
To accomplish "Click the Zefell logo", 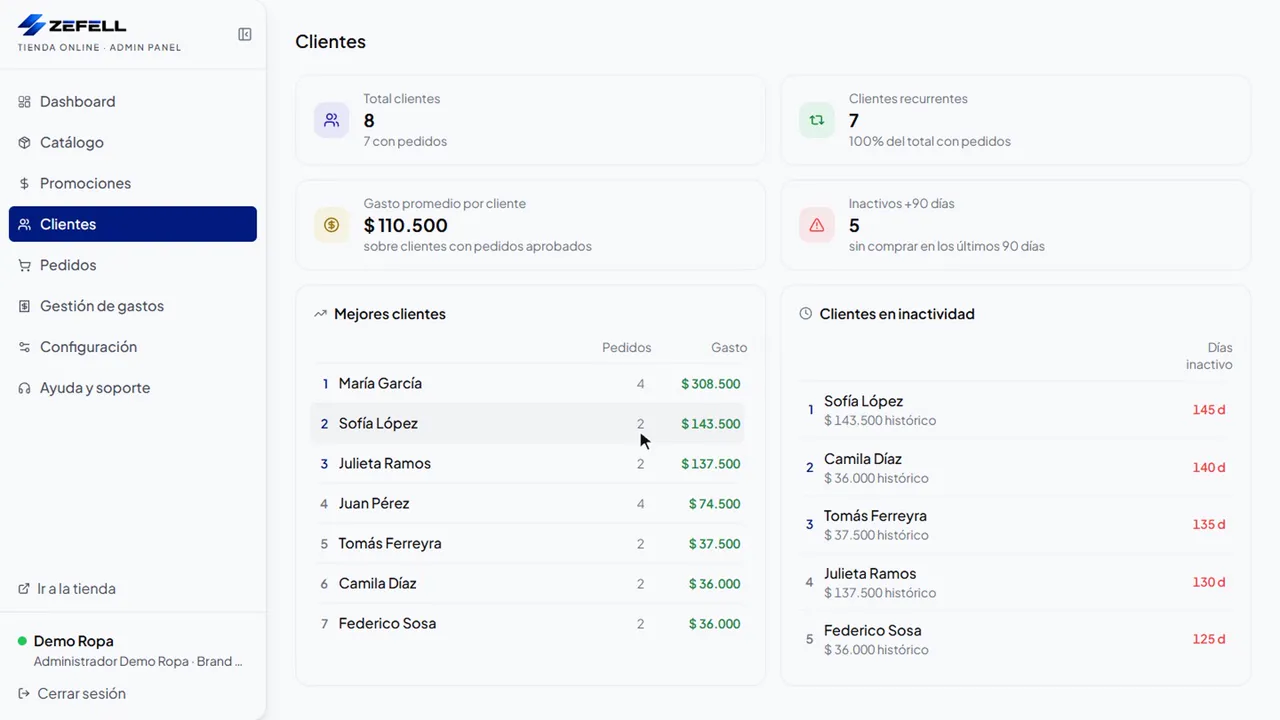I will coord(72,25).
